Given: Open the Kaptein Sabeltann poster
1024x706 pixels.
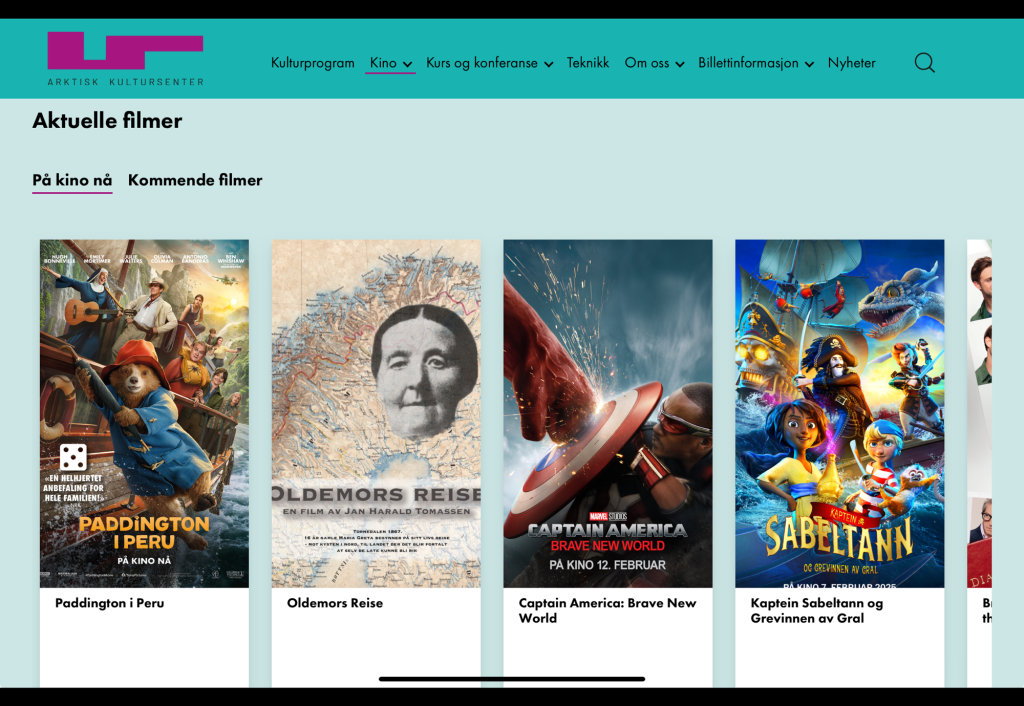Looking at the screenshot, I should coord(839,413).
